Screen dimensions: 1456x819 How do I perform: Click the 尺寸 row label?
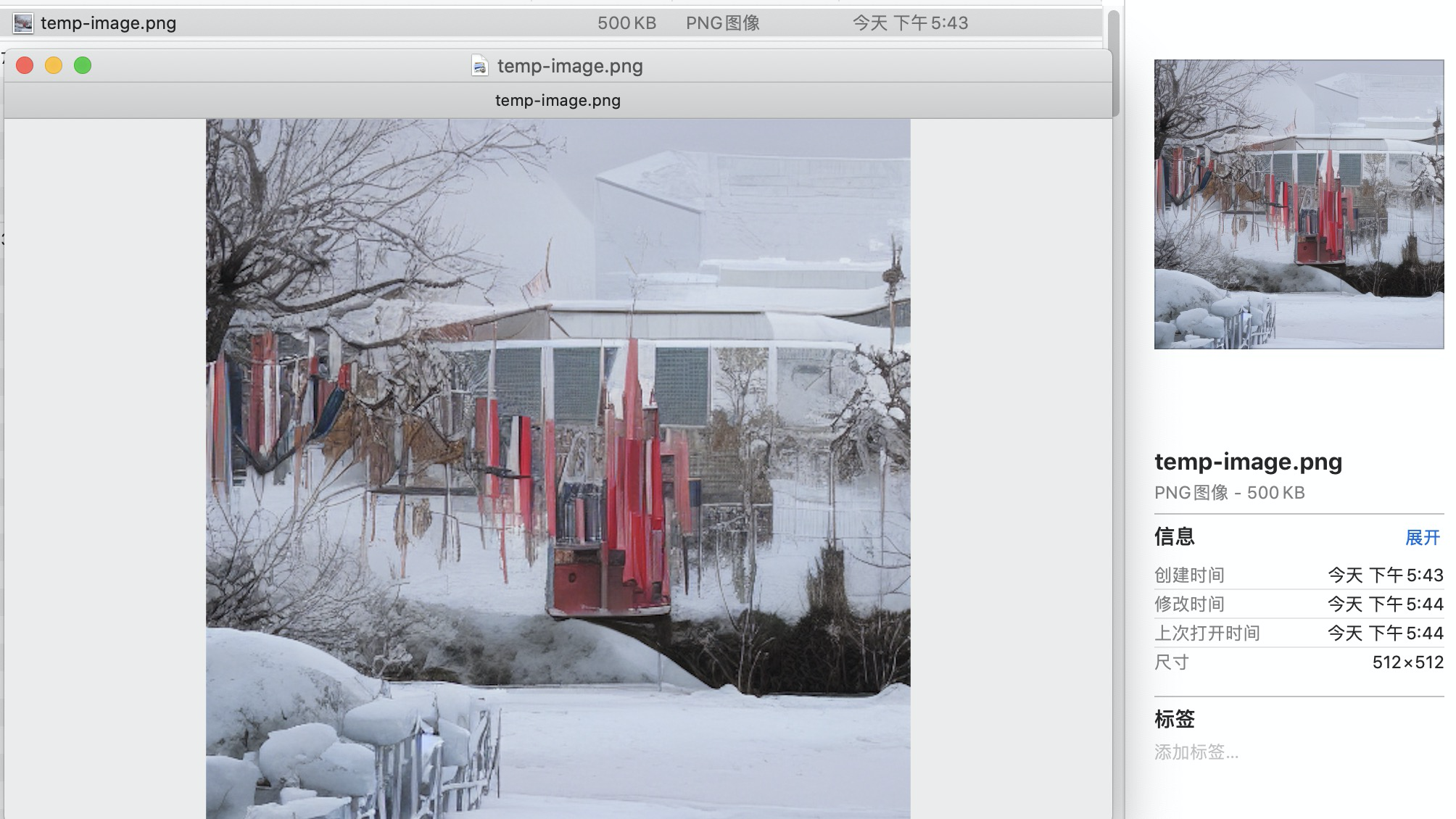[x=1172, y=662]
